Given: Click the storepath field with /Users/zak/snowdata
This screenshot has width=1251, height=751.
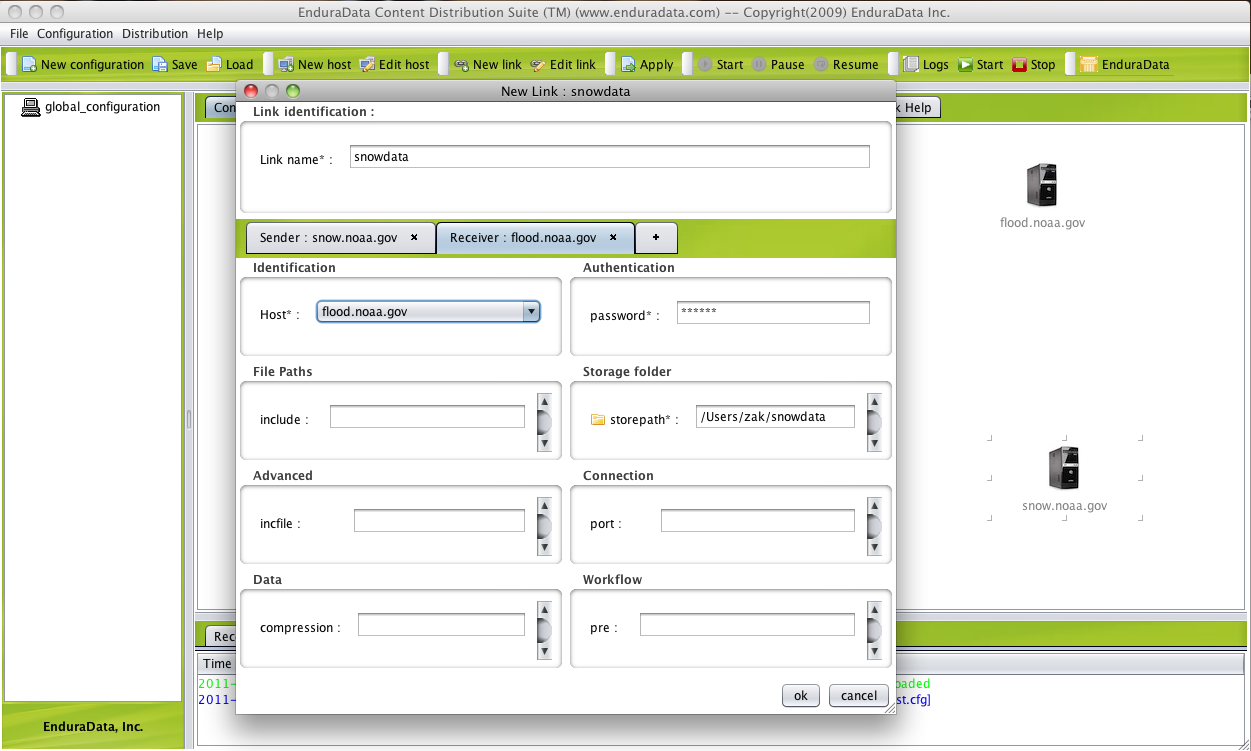Looking at the screenshot, I should tap(775, 417).
